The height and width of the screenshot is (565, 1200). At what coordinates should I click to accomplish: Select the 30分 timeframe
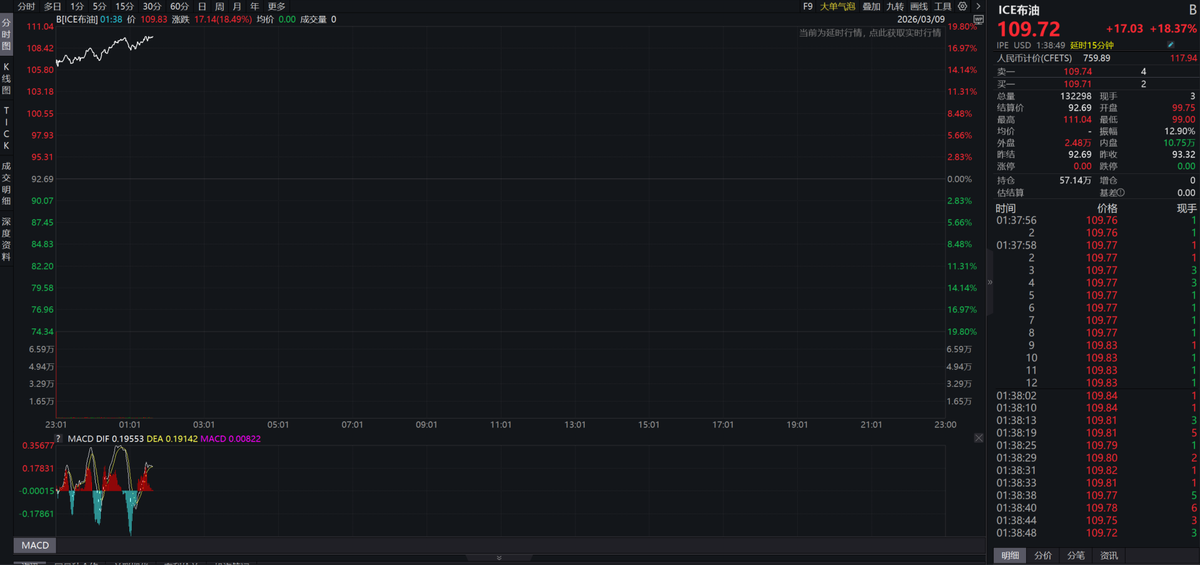click(151, 6)
